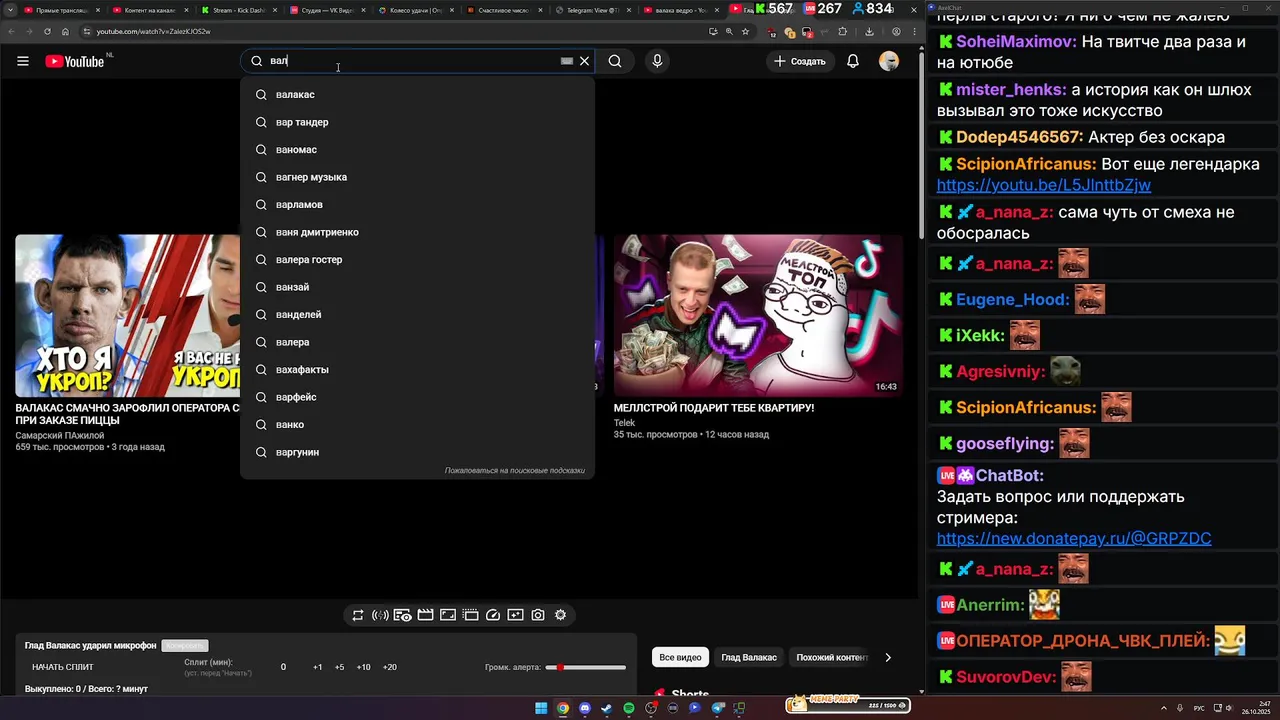Open Windows Start menu
Screen dimensions: 1280x720
pyautogui.click(x=541, y=708)
